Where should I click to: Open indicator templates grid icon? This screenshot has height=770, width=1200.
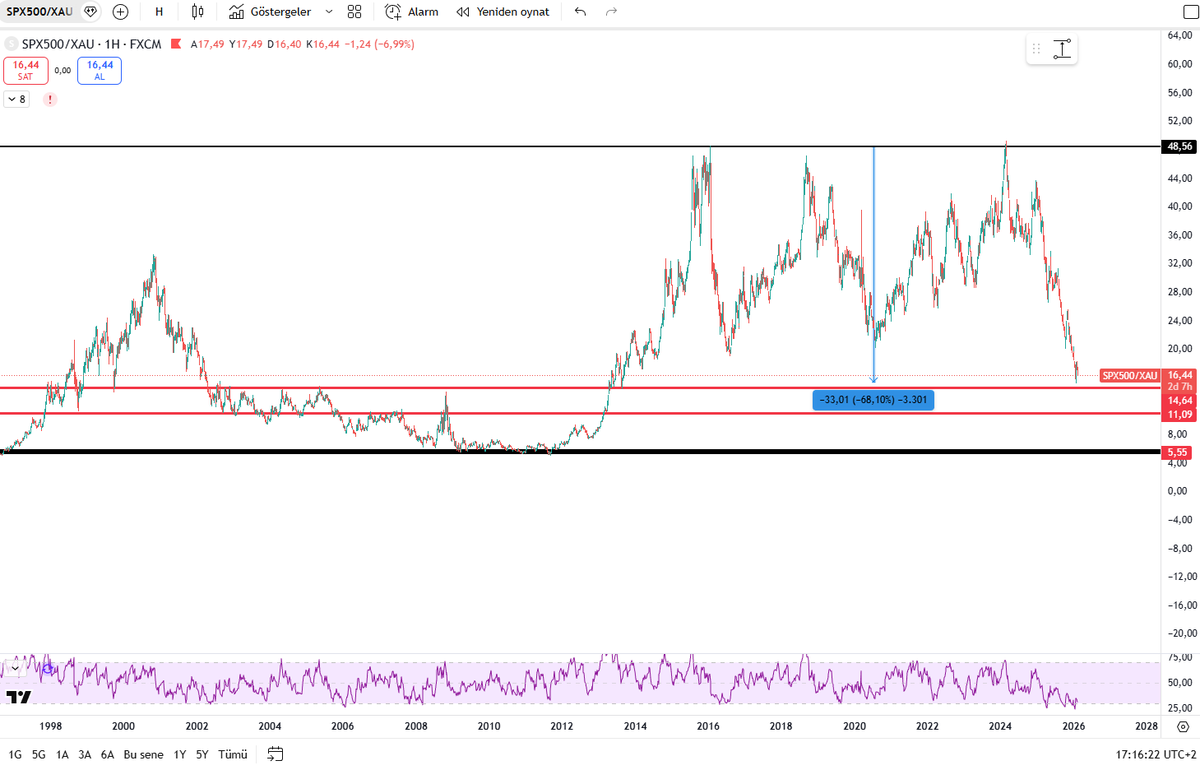pyautogui.click(x=354, y=12)
